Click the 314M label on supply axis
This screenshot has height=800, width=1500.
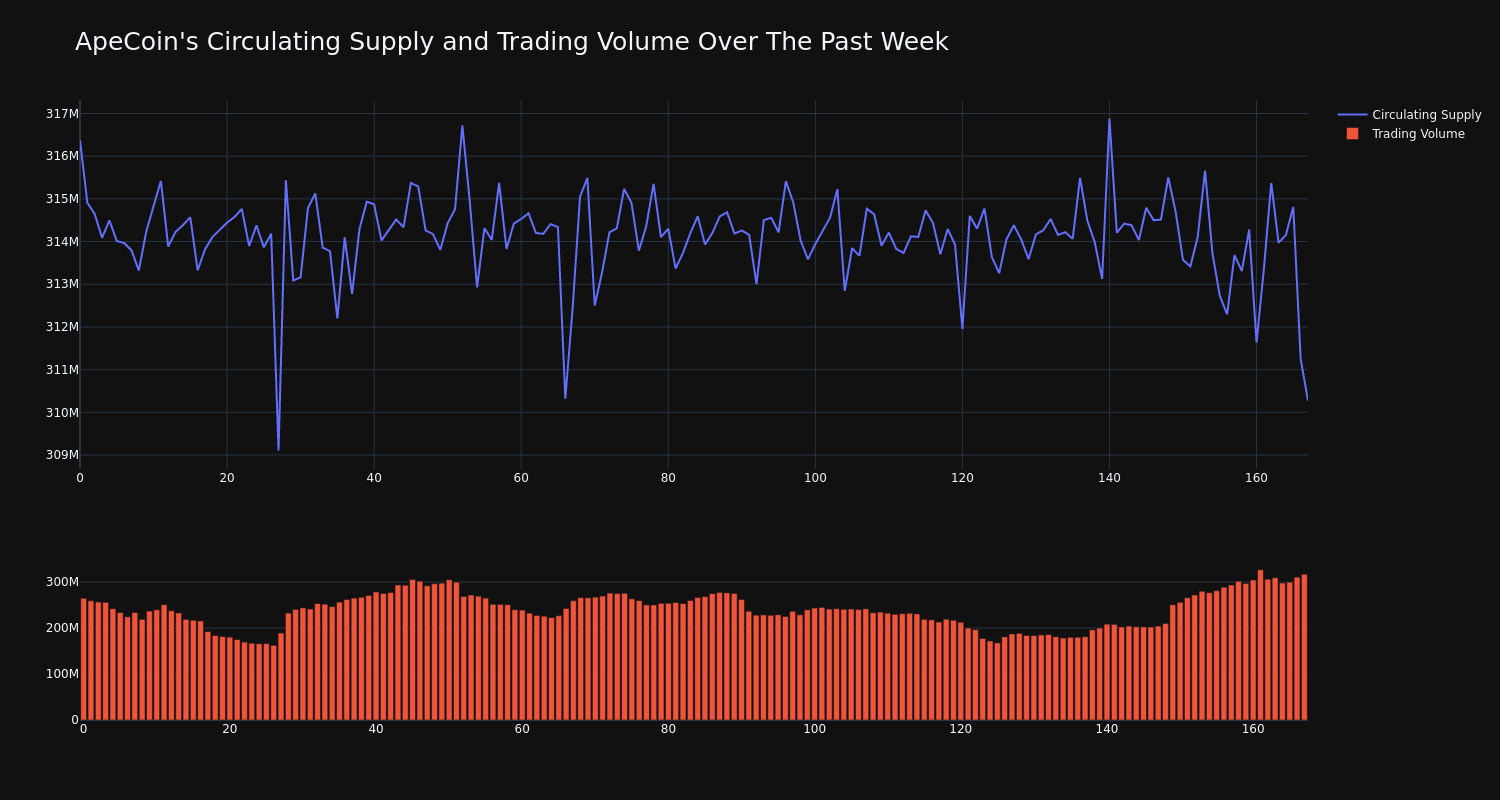62,242
